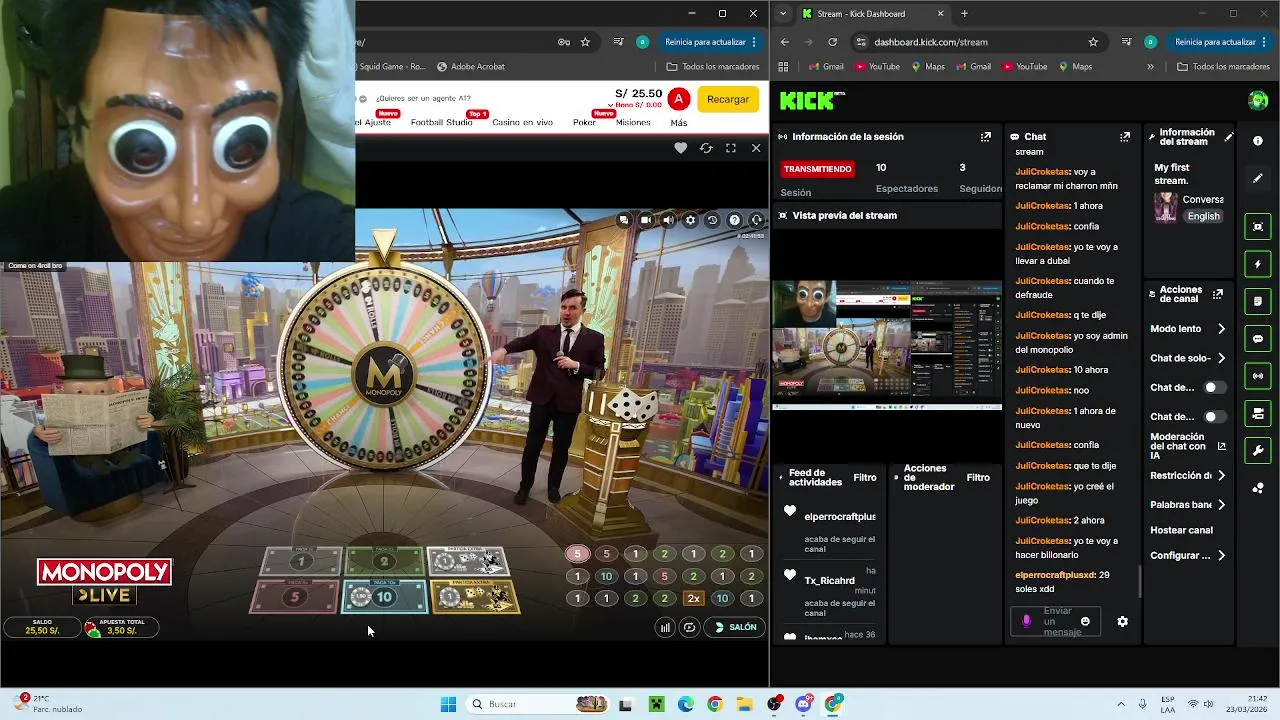Viewport: 1280px width, 720px height.
Task: Toggle the broadcast signal sidebar panel icon
Action: tap(1258, 376)
